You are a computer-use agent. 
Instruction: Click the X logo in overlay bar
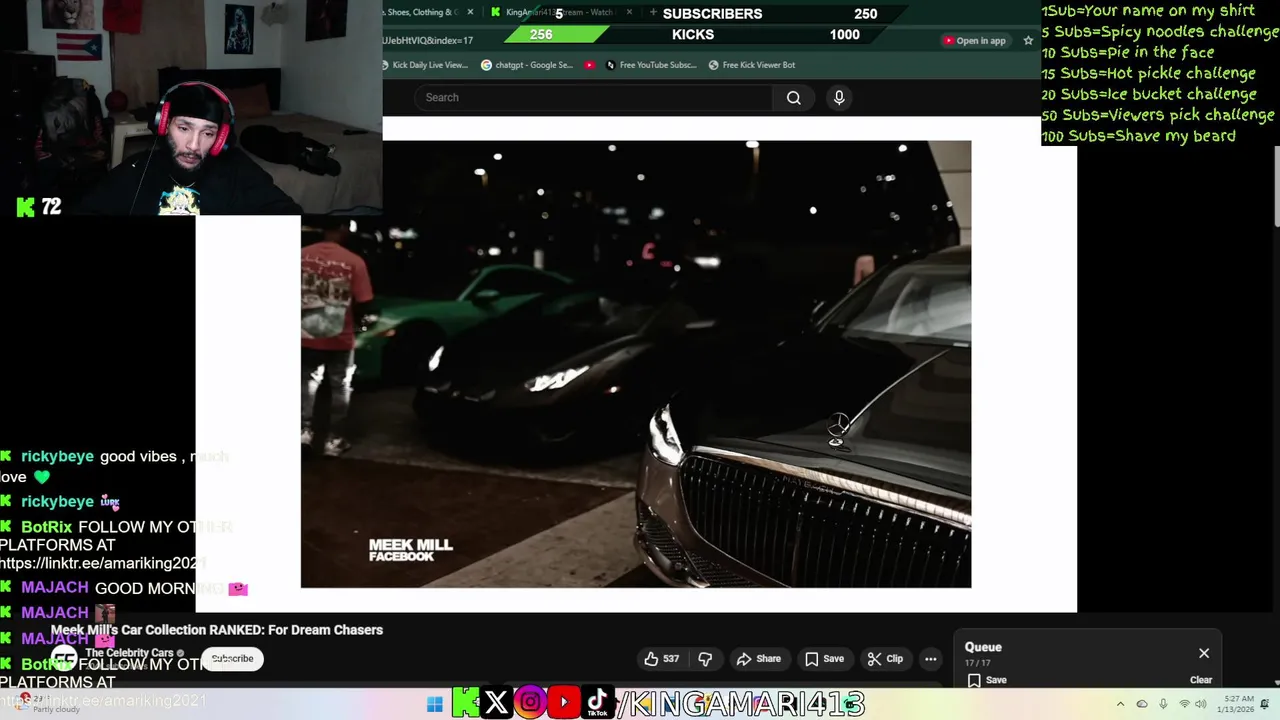[496, 703]
